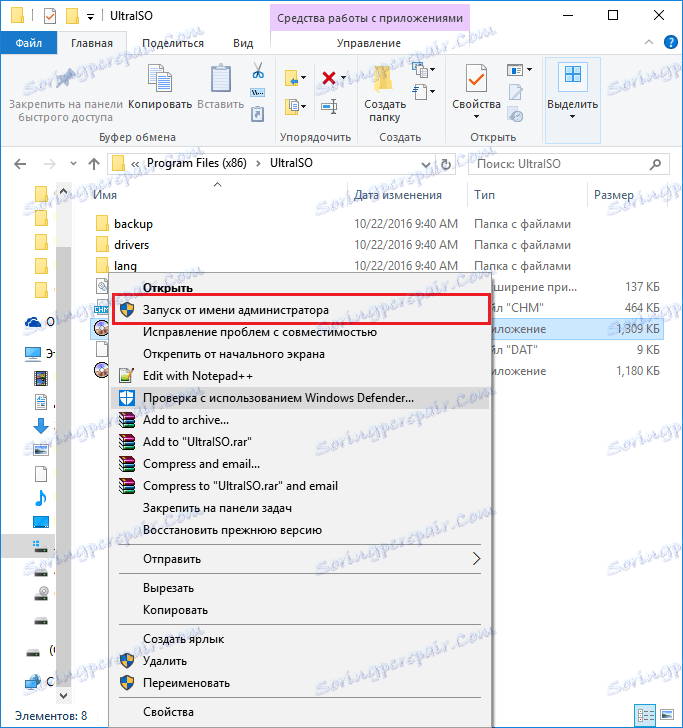Click the Back navigation arrow
683x728 pixels.
(x=20, y=164)
